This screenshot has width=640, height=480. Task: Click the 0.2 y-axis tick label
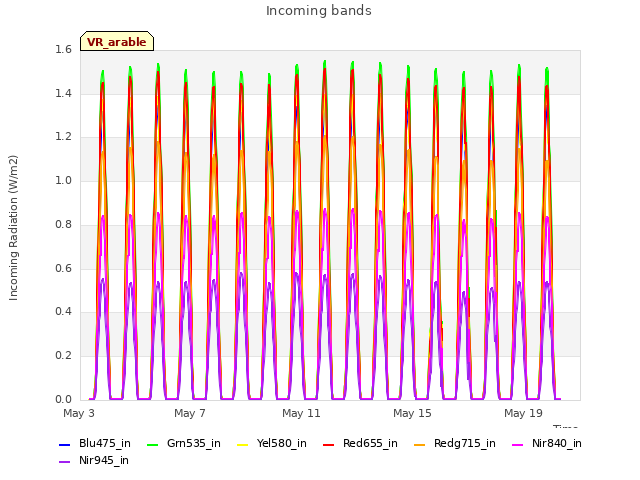(x=63, y=356)
